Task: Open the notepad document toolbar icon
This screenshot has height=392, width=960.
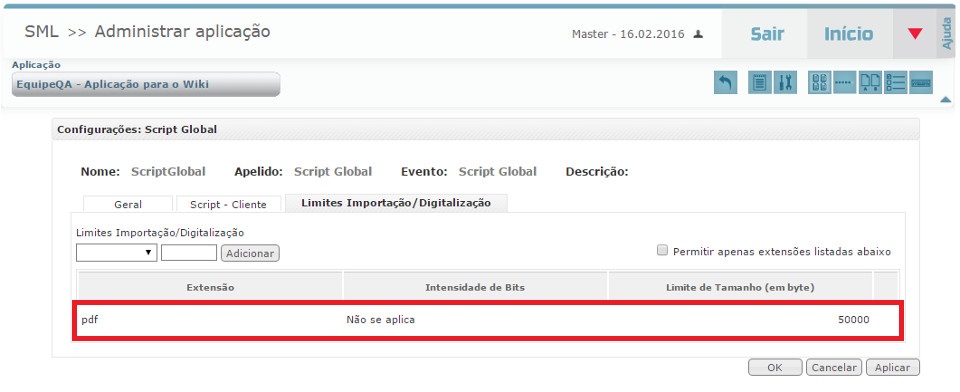Action: pos(760,83)
